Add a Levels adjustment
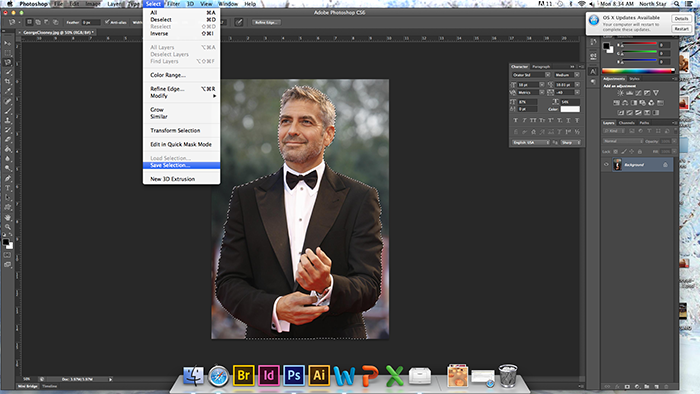This screenshot has width=700, height=394. (x=629, y=93)
